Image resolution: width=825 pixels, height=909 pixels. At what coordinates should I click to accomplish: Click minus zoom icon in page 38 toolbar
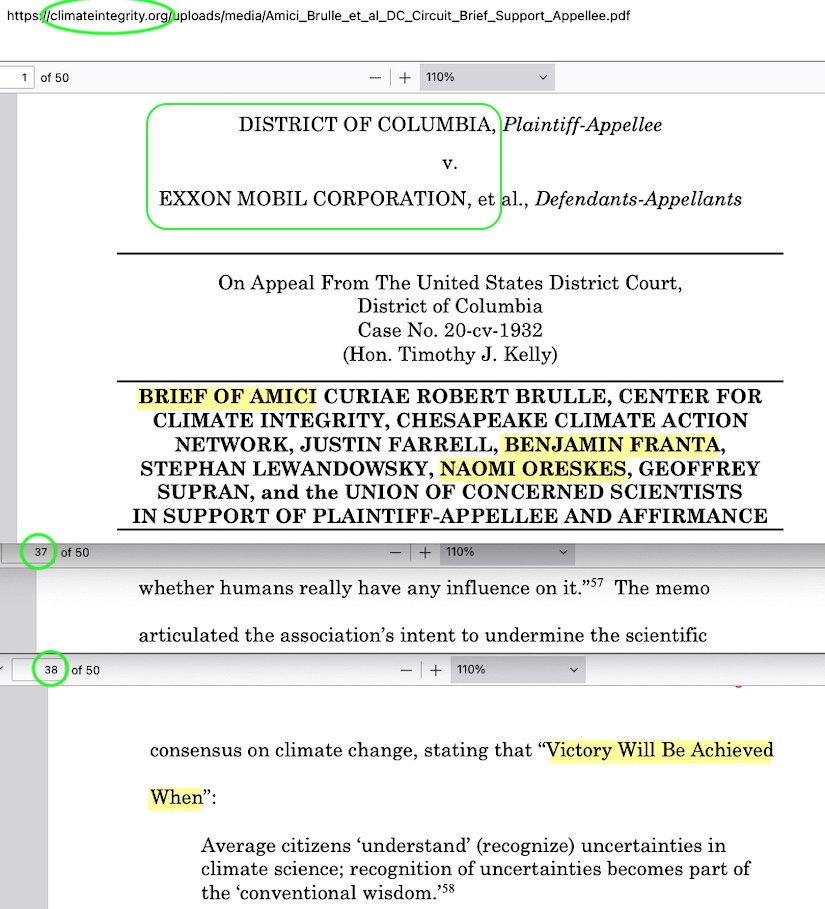(x=406, y=670)
